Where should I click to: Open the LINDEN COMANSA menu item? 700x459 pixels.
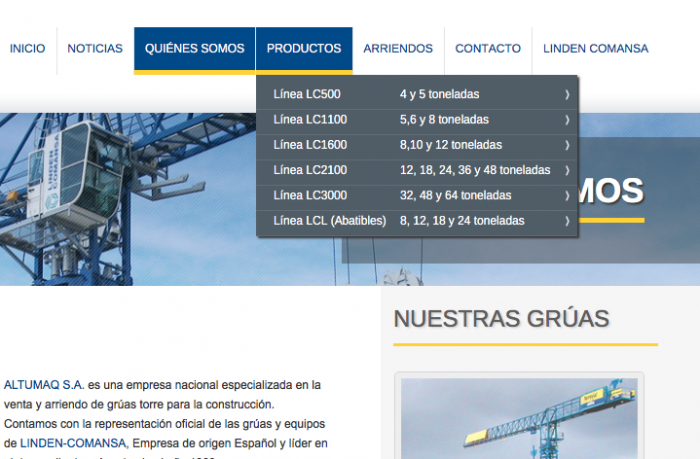pyautogui.click(x=595, y=48)
